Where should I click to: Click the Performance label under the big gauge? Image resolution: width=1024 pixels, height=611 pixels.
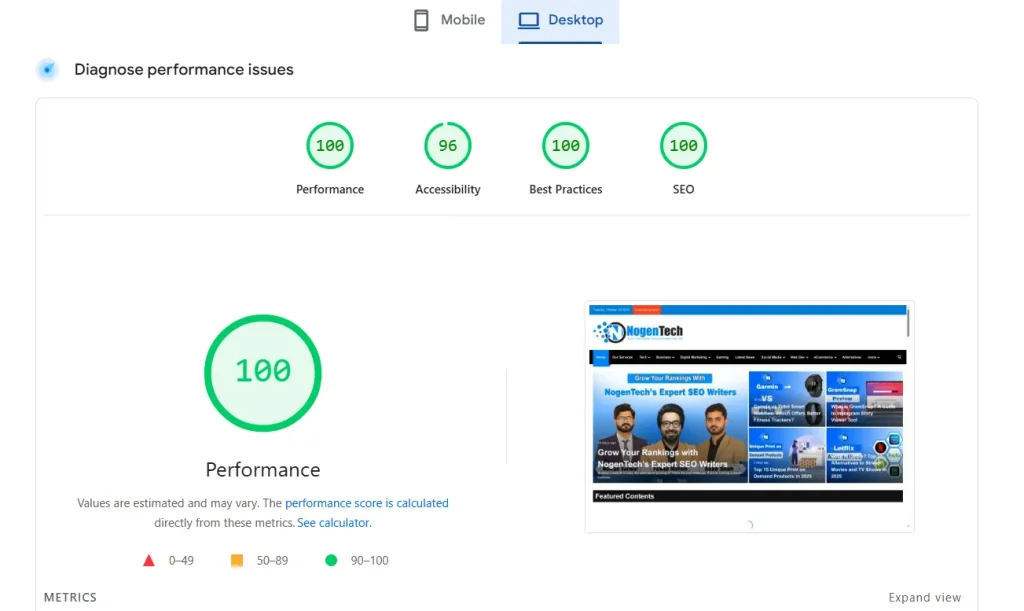[262, 469]
